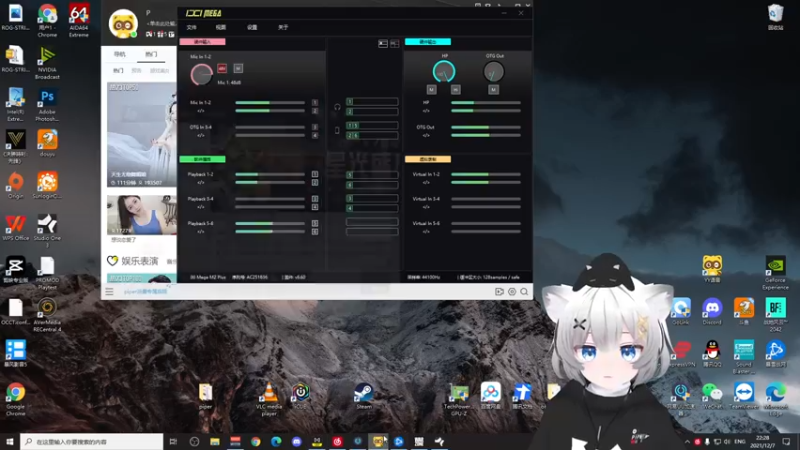800x450 pixels.
Task: Click routing button 3 of OTG In 3-4
Action: click(315, 127)
